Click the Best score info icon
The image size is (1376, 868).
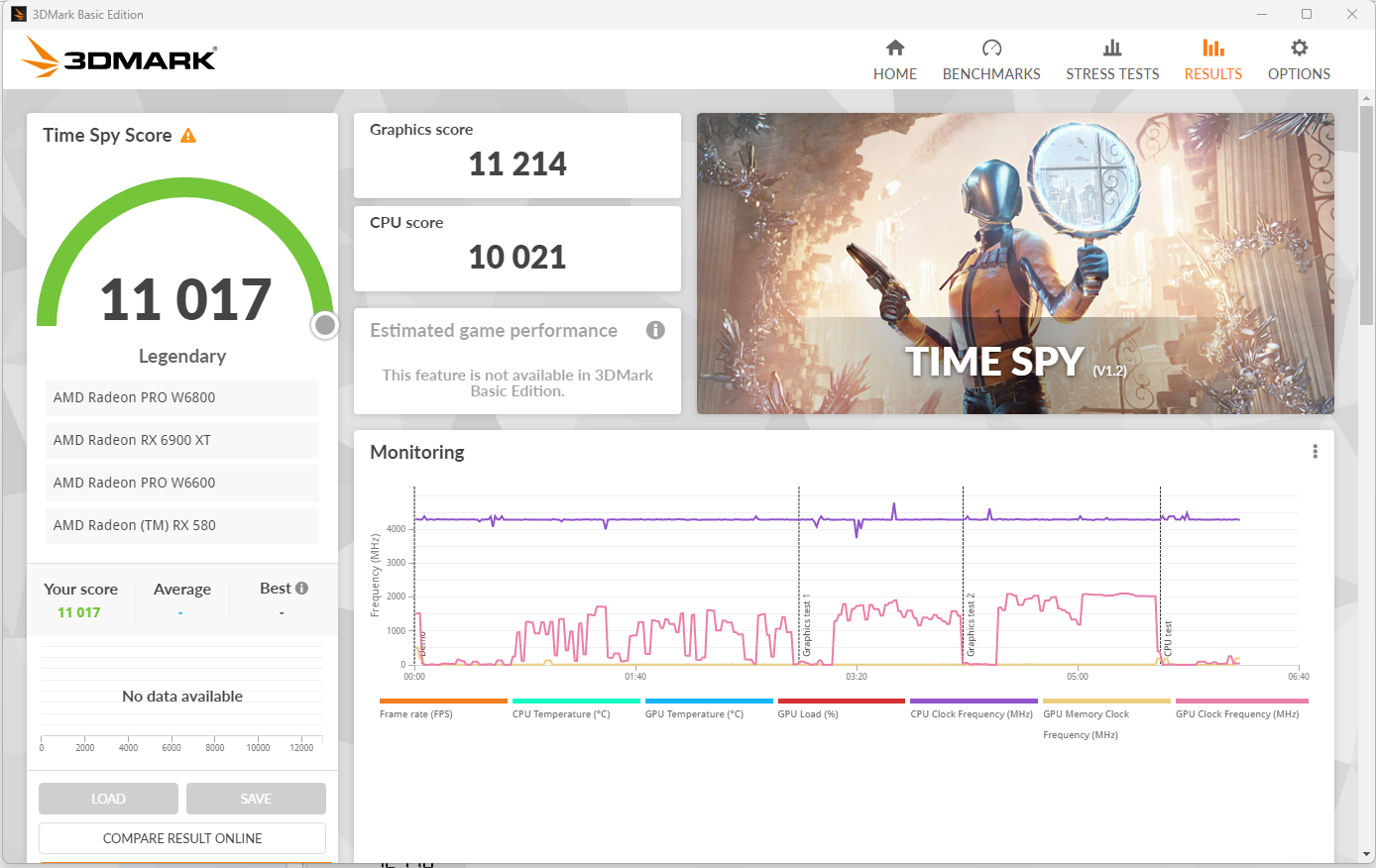pos(301,588)
